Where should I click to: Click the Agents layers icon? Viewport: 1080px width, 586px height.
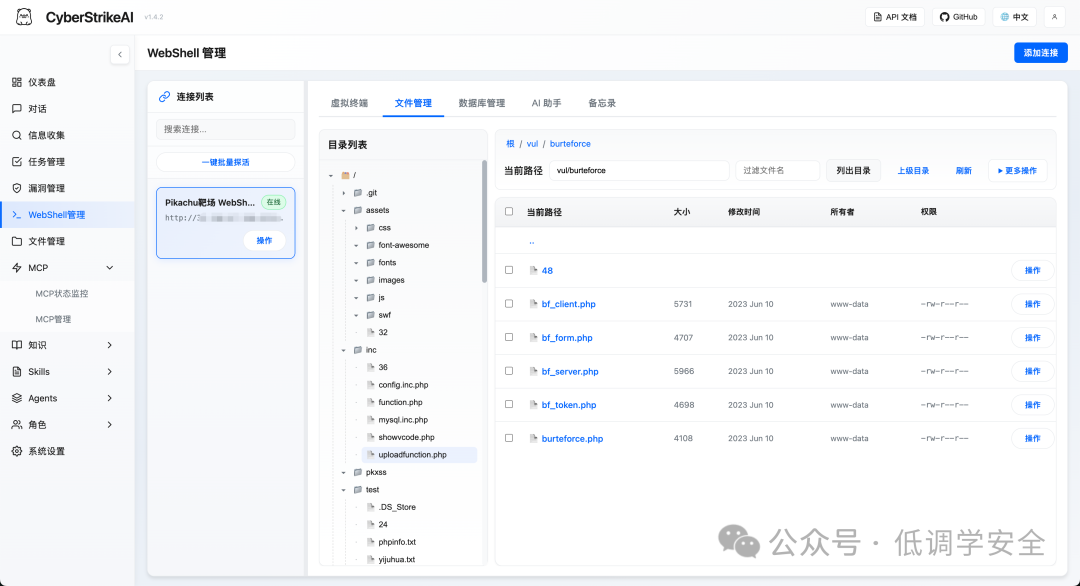[17, 398]
